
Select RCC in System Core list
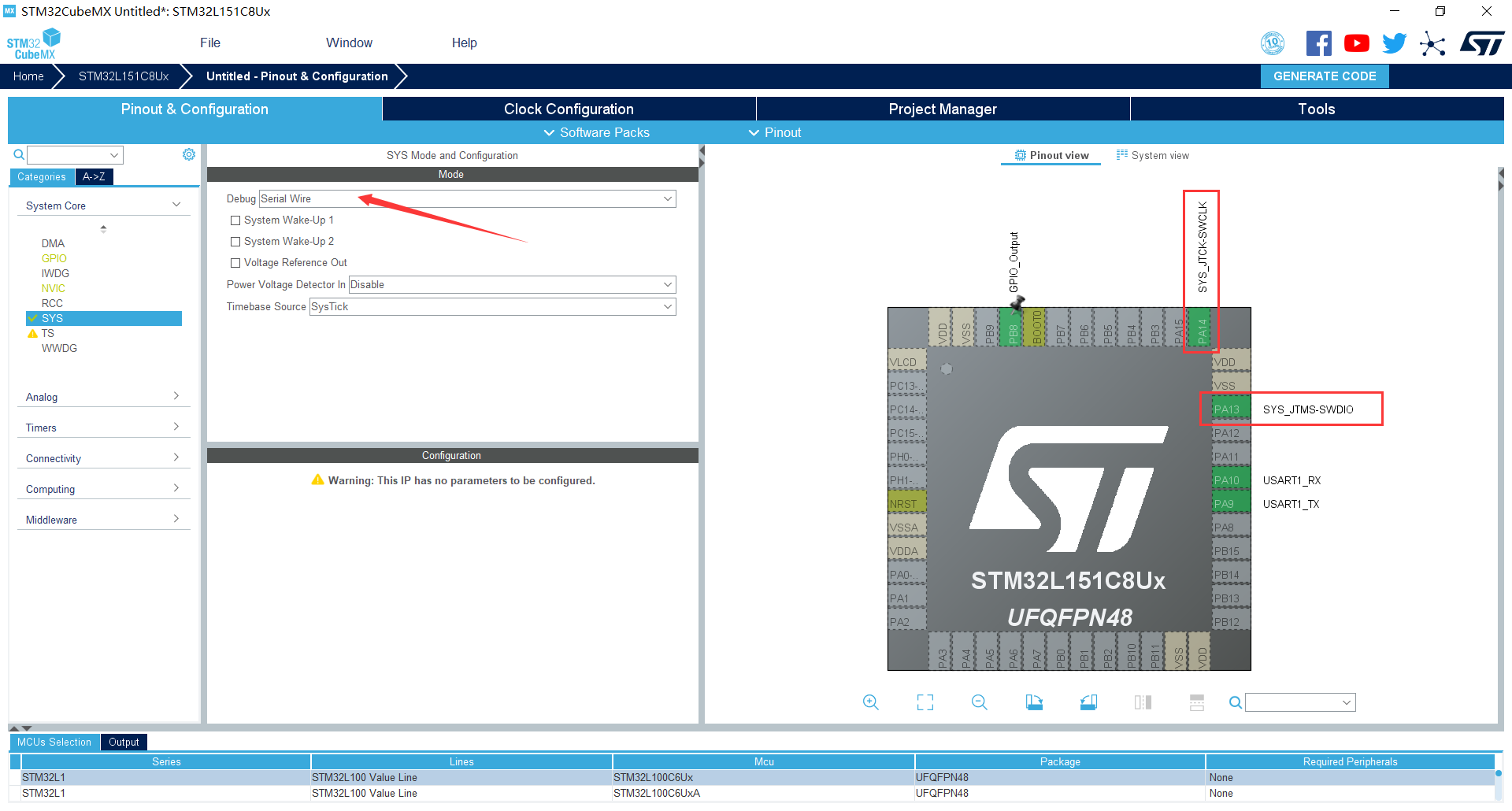[x=52, y=303]
